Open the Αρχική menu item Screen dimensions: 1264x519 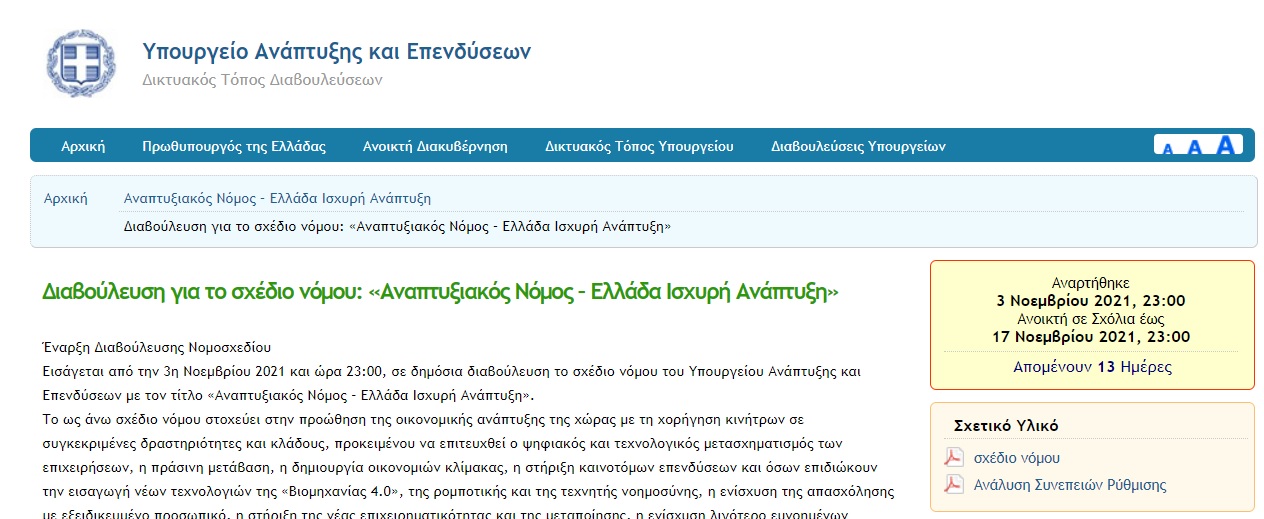pos(83,146)
